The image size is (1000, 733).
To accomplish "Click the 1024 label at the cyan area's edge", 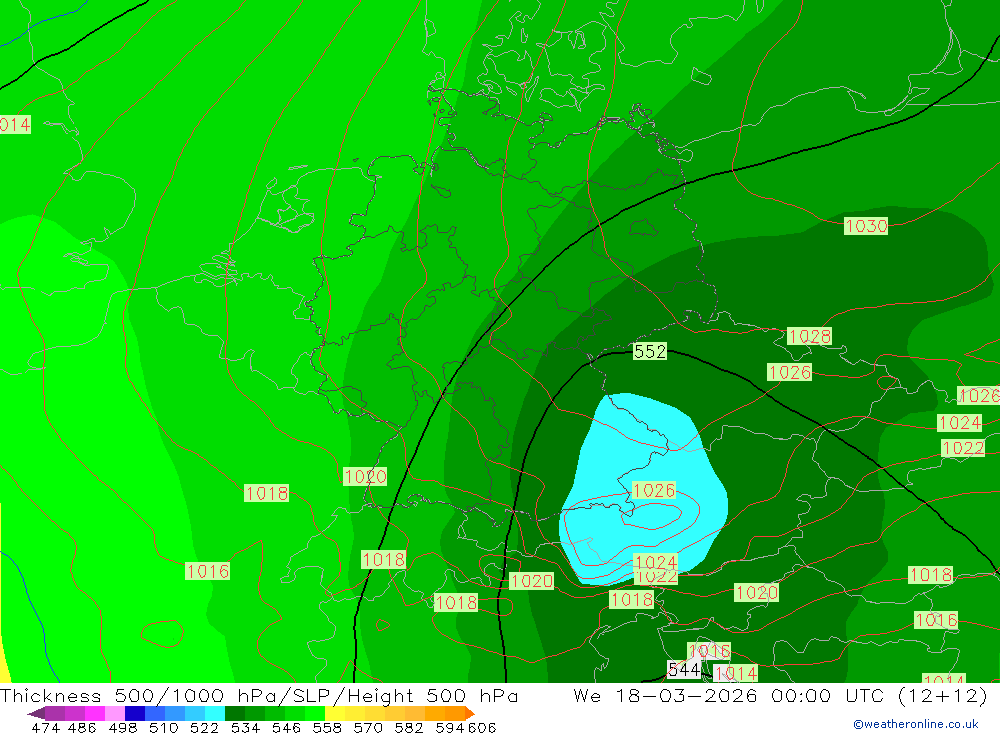I will click(x=656, y=562).
